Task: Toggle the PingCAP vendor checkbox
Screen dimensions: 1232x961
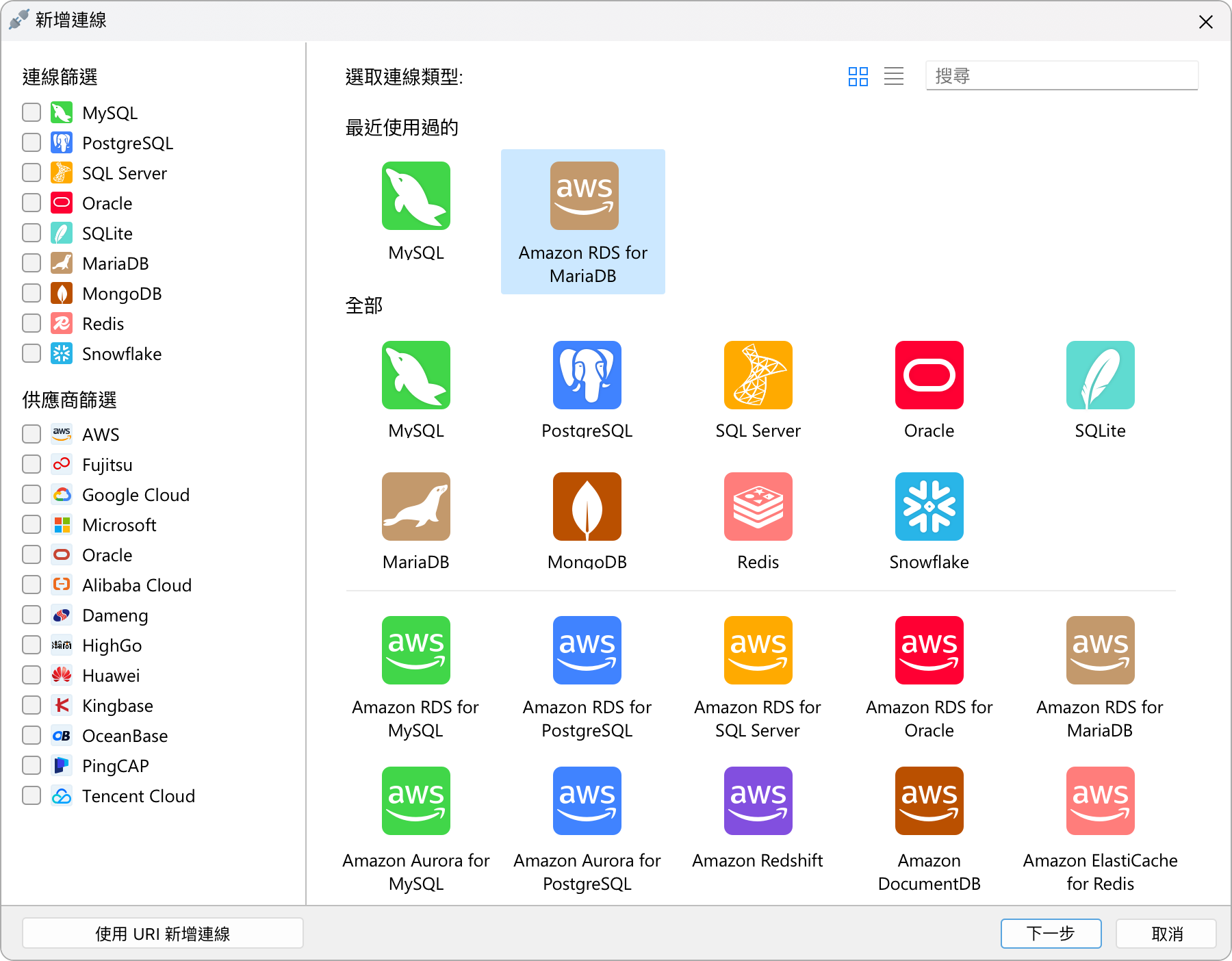Action: pos(31,765)
